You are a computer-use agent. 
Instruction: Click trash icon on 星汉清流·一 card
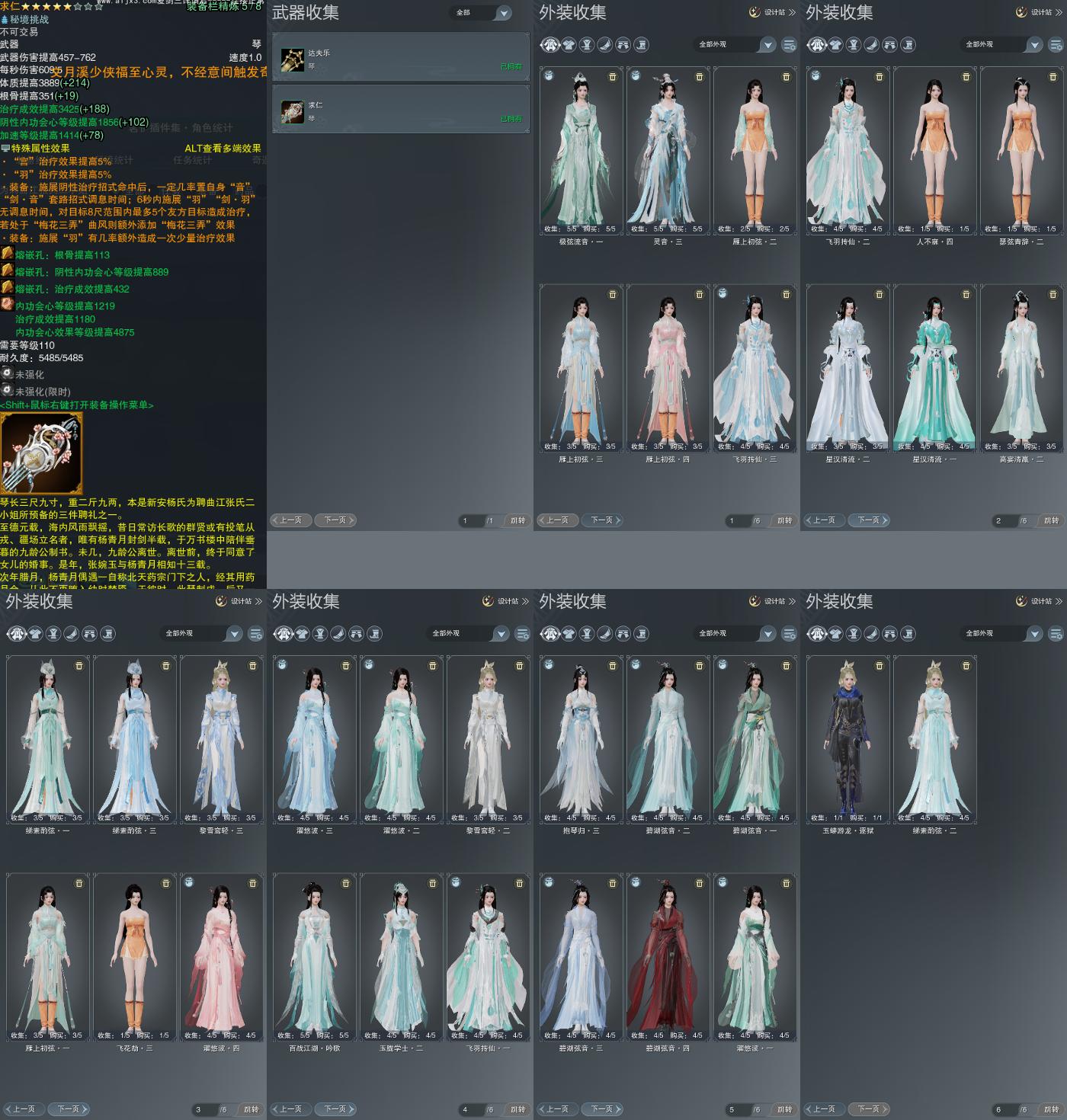pos(966,294)
